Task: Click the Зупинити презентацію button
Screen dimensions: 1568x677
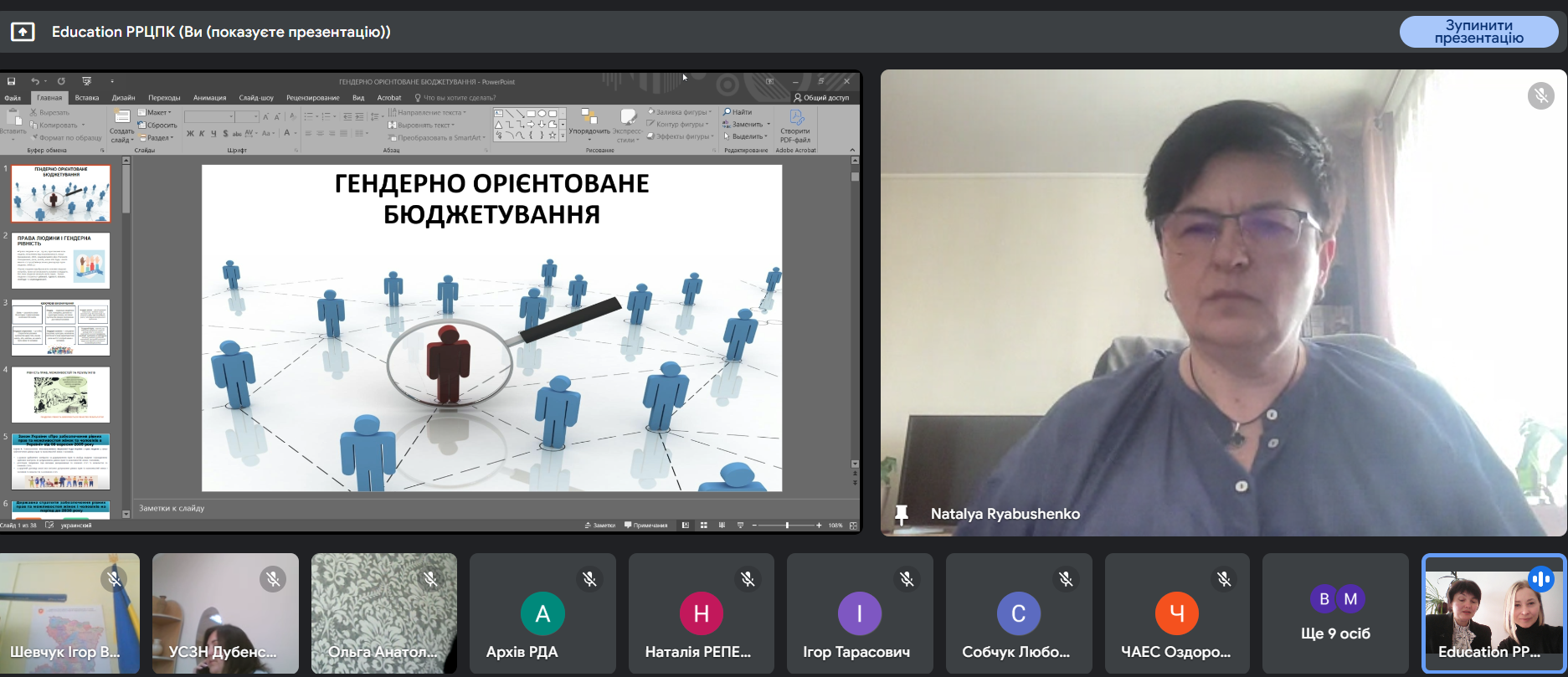Action: point(1478,32)
